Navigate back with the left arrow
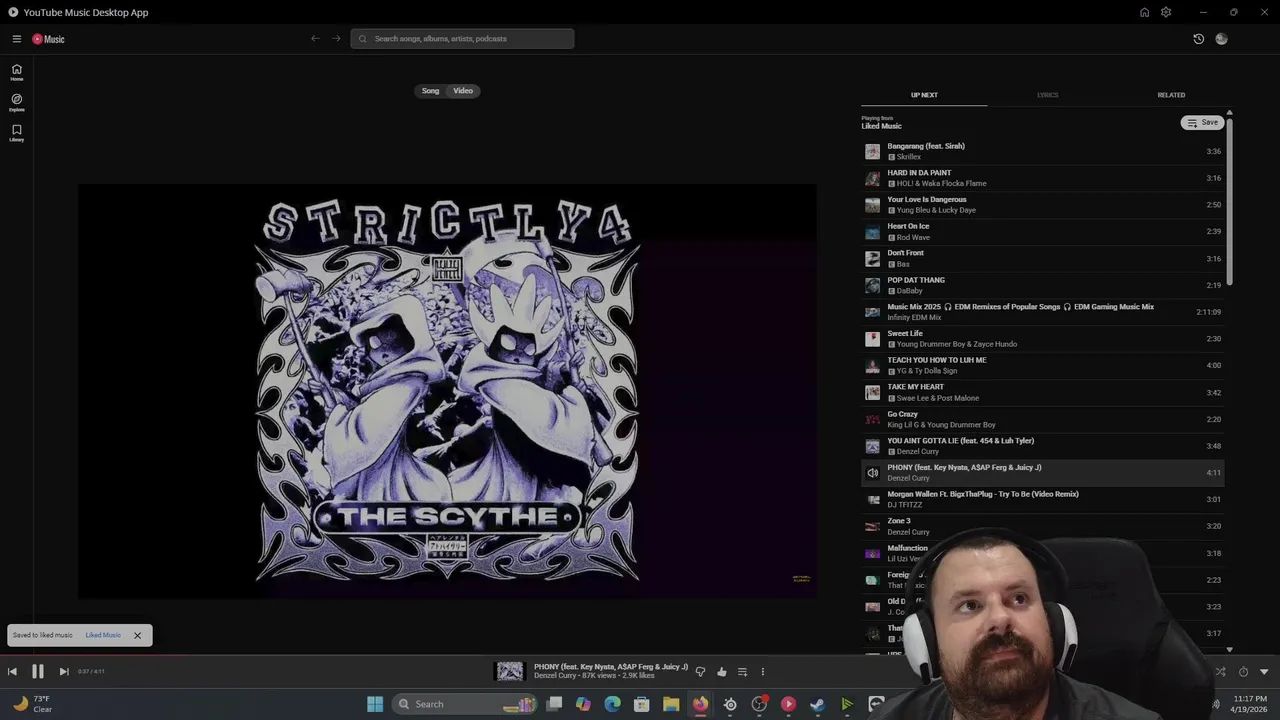This screenshot has width=1280, height=720. pyautogui.click(x=315, y=39)
